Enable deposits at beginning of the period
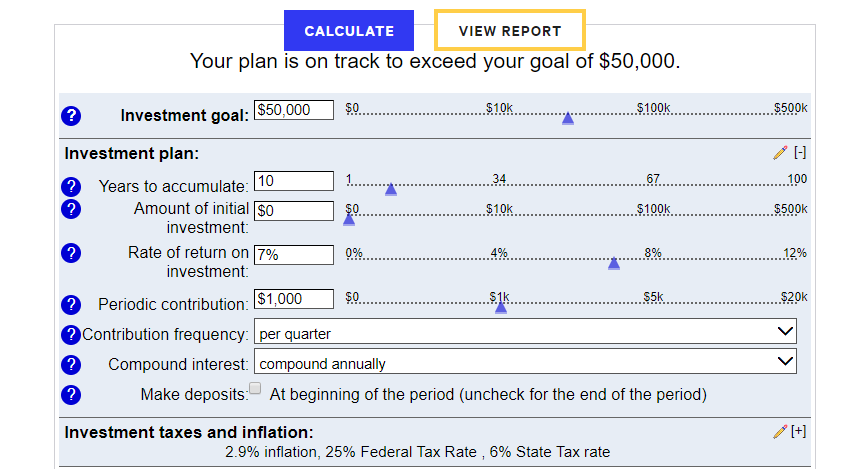This screenshot has width=861, height=469. 255,389
